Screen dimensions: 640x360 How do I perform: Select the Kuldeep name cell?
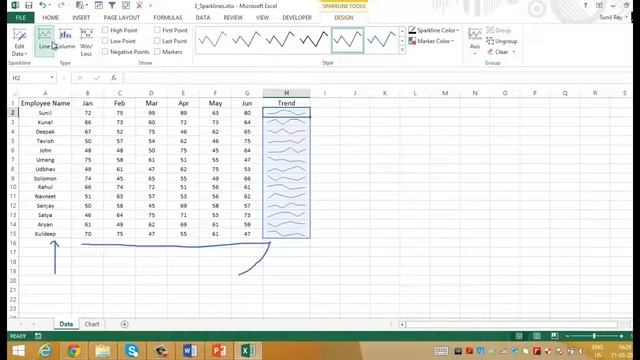45,234
